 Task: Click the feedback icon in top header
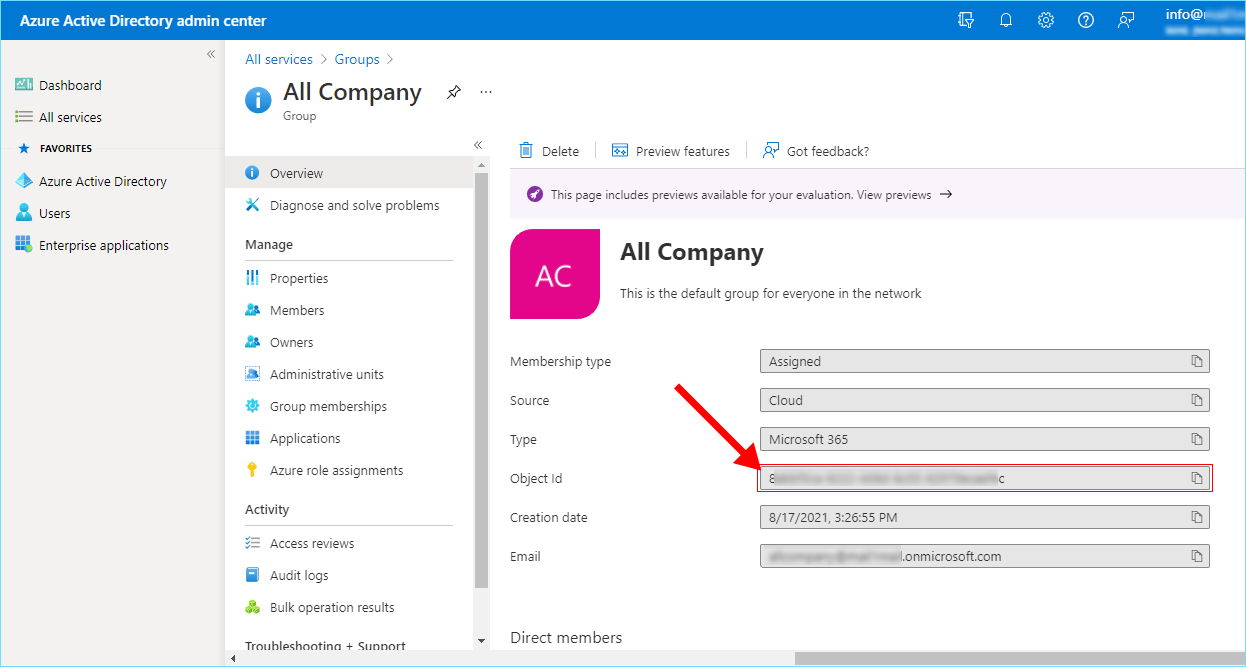click(1126, 20)
